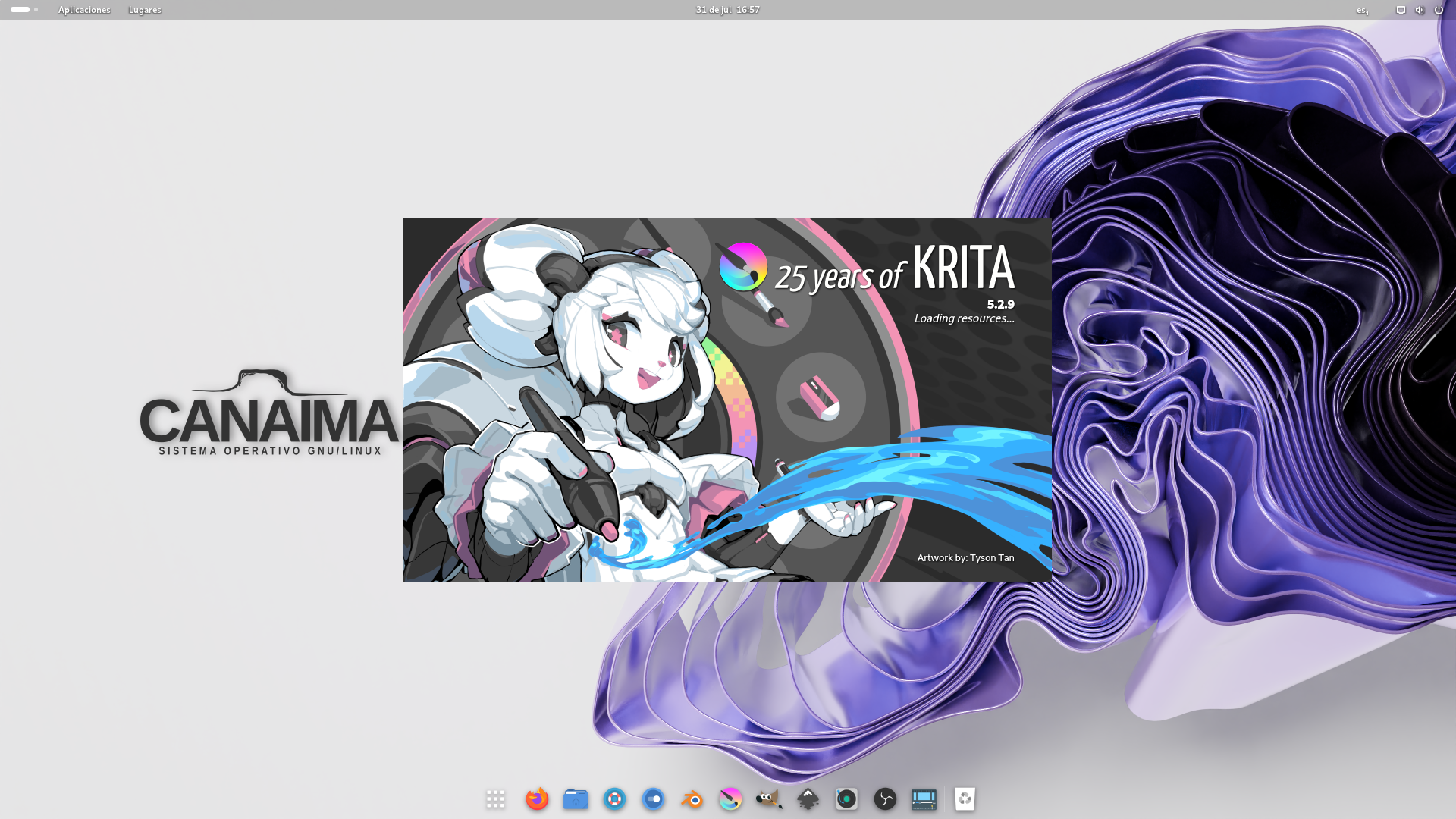Open the power menu icon
The width and height of the screenshot is (1456, 819).
[1439, 10]
